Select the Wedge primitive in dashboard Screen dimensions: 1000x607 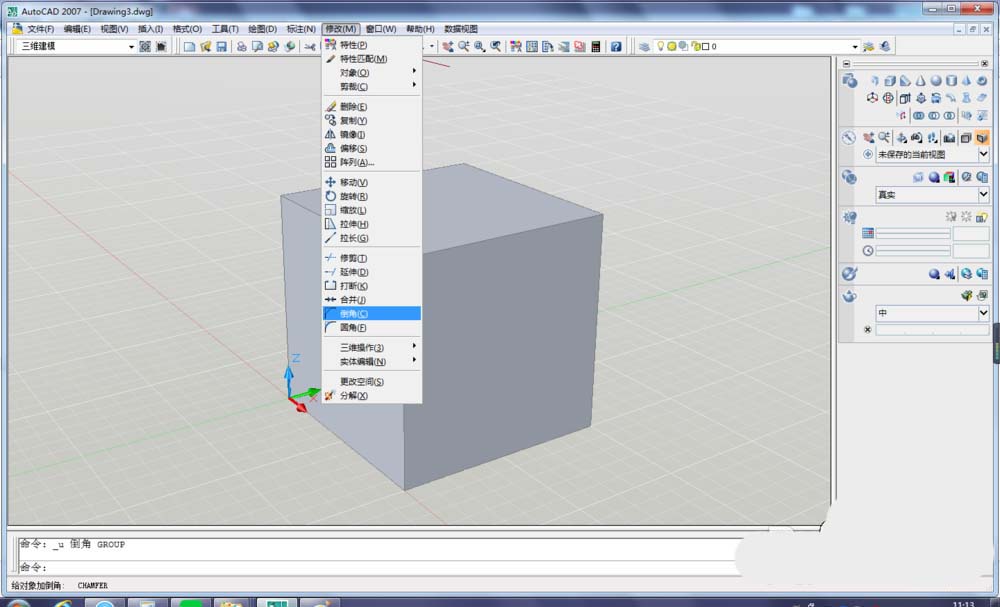tap(905, 81)
